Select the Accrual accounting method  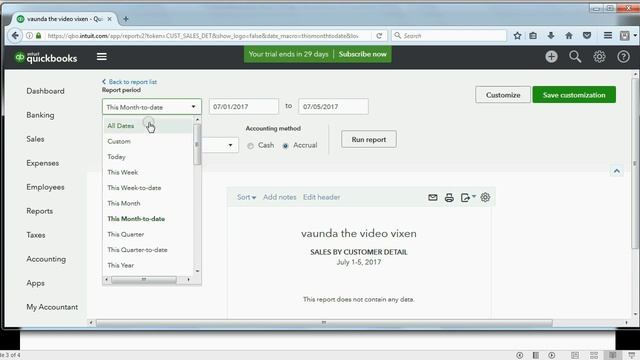[285, 146]
